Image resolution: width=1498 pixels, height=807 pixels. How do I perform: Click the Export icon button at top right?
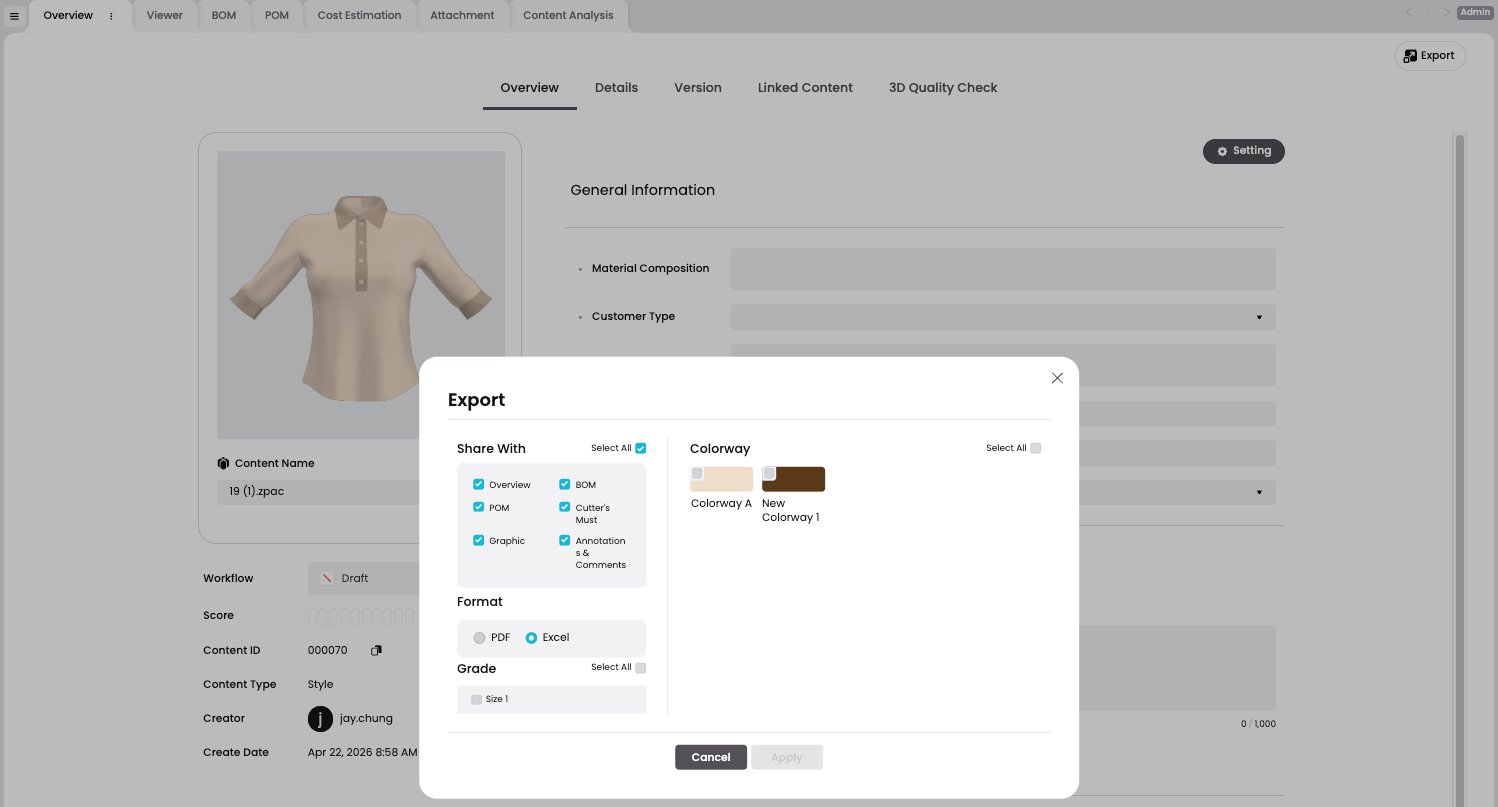pyautogui.click(x=1430, y=56)
